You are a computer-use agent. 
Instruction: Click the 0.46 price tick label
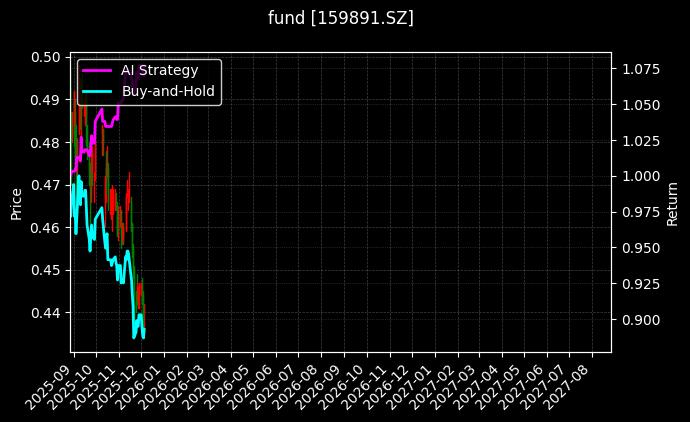click(x=46, y=228)
